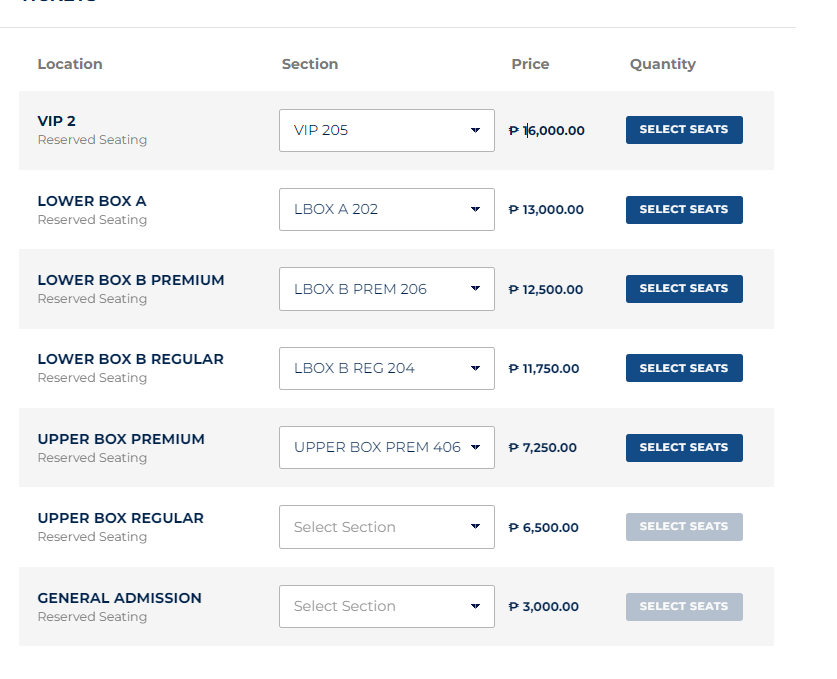Screen dimensions: 837x679
Task: Click the ₱ 13,000.00 price
Action: click(546, 210)
